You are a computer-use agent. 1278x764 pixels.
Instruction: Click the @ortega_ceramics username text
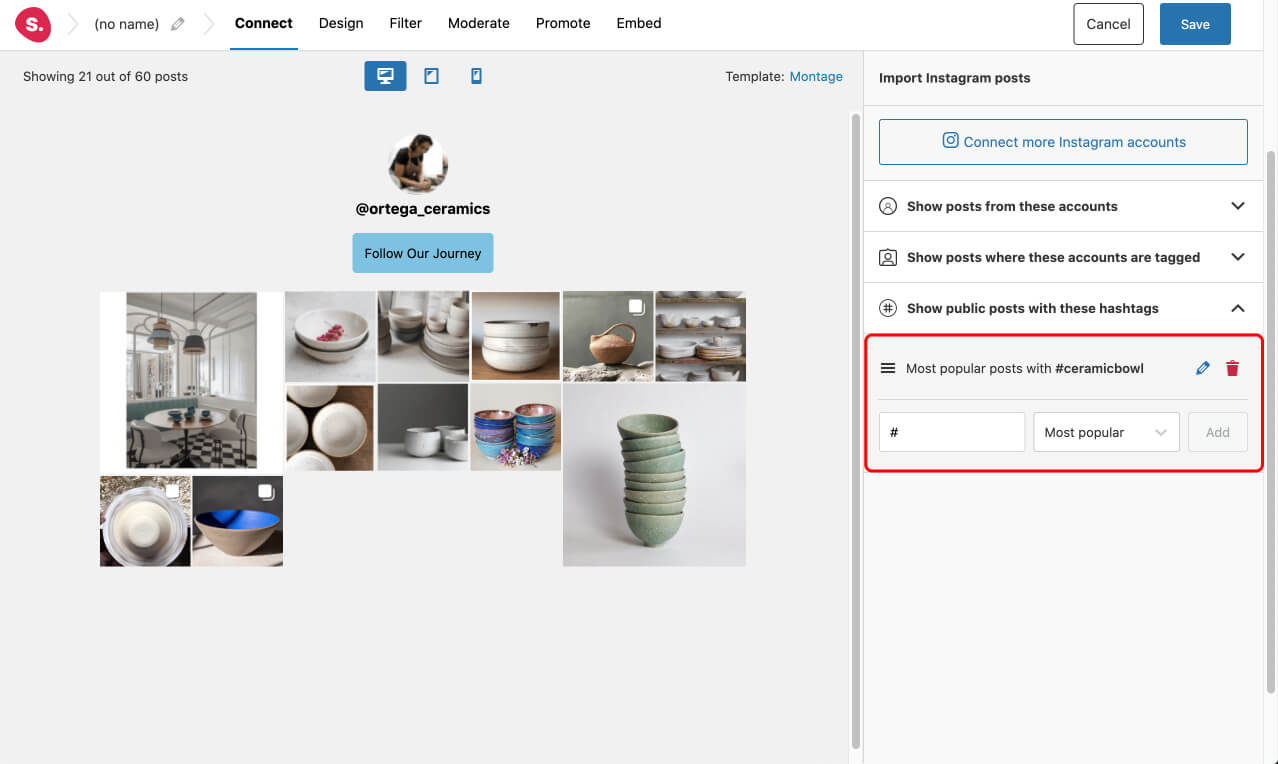pyautogui.click(x=423, y=209)
